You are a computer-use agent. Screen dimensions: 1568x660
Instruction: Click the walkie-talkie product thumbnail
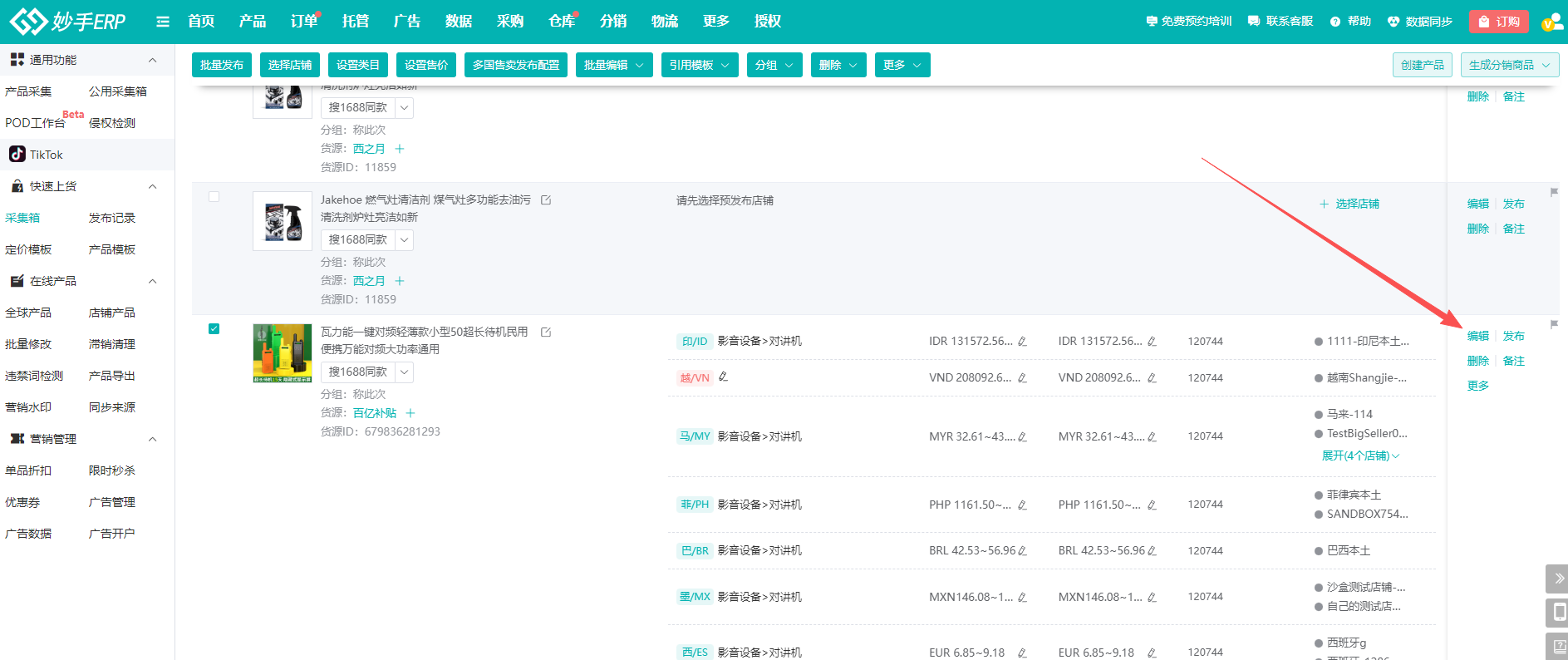click(x=283, y=353)
